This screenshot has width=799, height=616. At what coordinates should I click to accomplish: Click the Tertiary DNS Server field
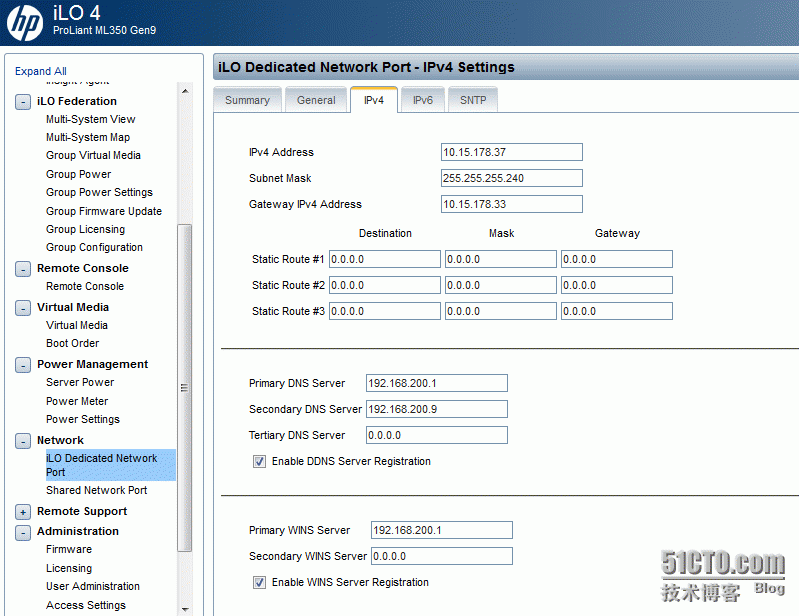pyautogui.click(x=437, y=435)
